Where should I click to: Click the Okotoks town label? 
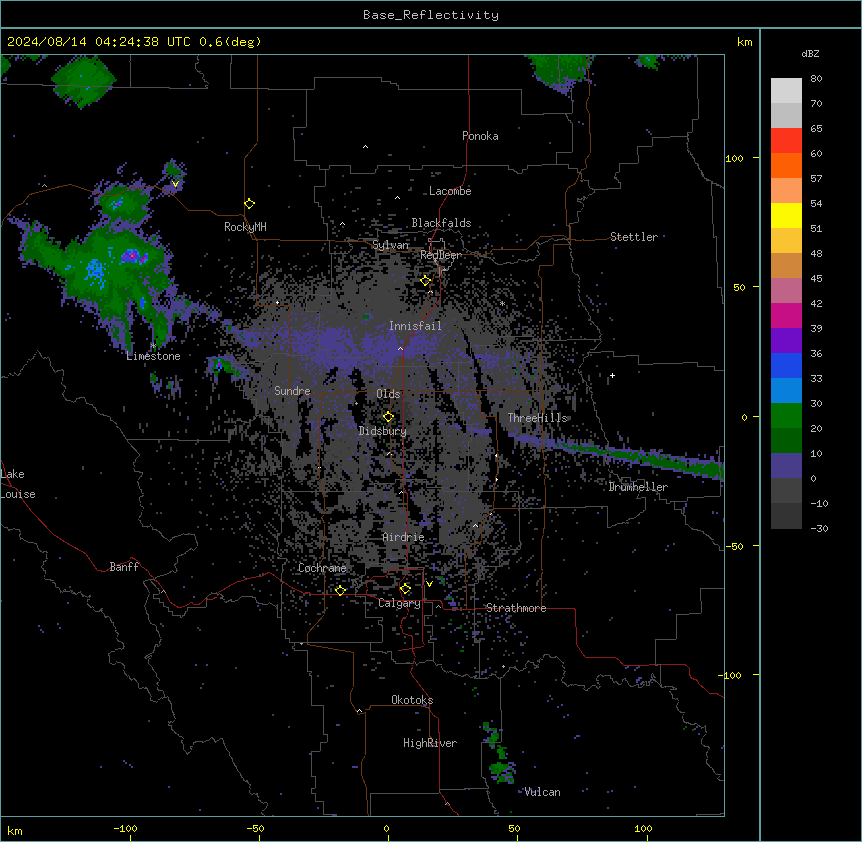coord(412,700)
